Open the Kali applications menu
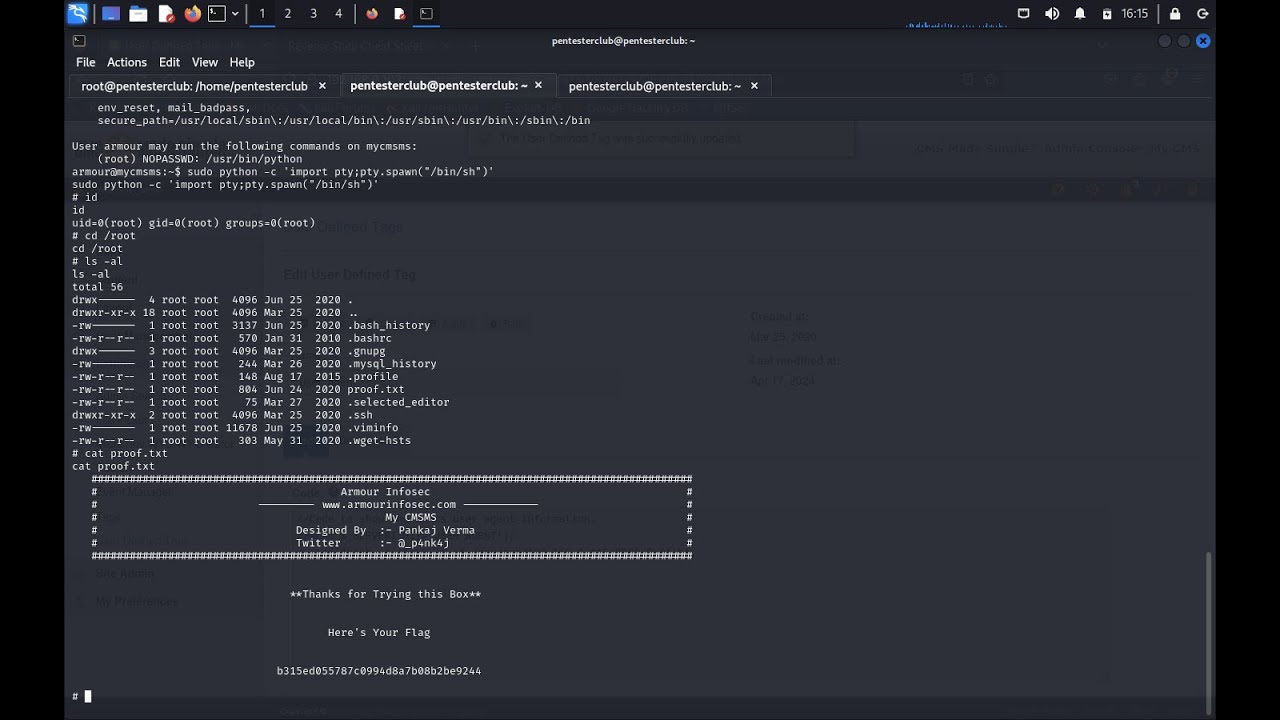Viewport: 1280px width, 720px height. [x=77, y=13]
